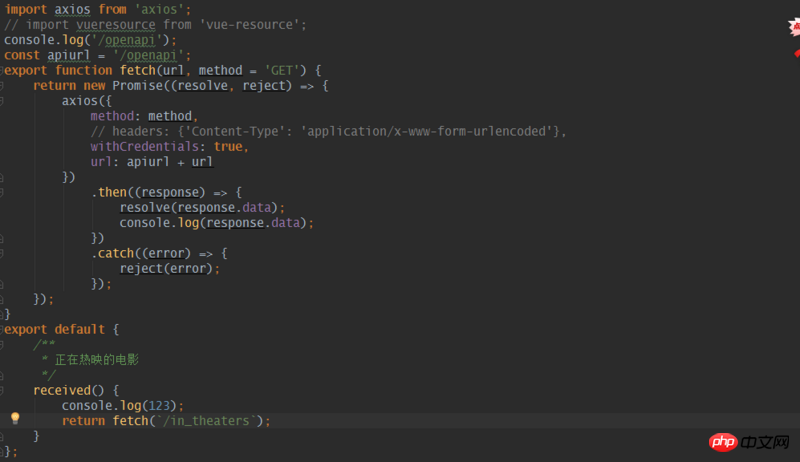
Task: Click the vueresource identifier in comment
Action: tap(116, 24)
